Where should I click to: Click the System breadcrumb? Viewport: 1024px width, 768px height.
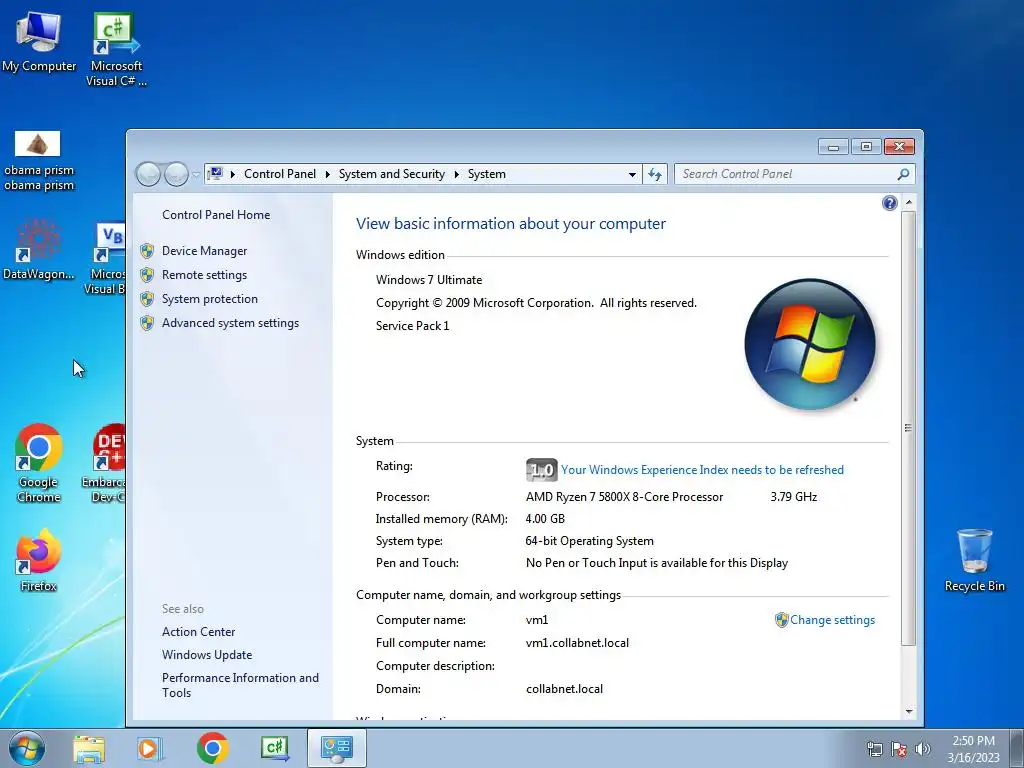pos(487,174)
